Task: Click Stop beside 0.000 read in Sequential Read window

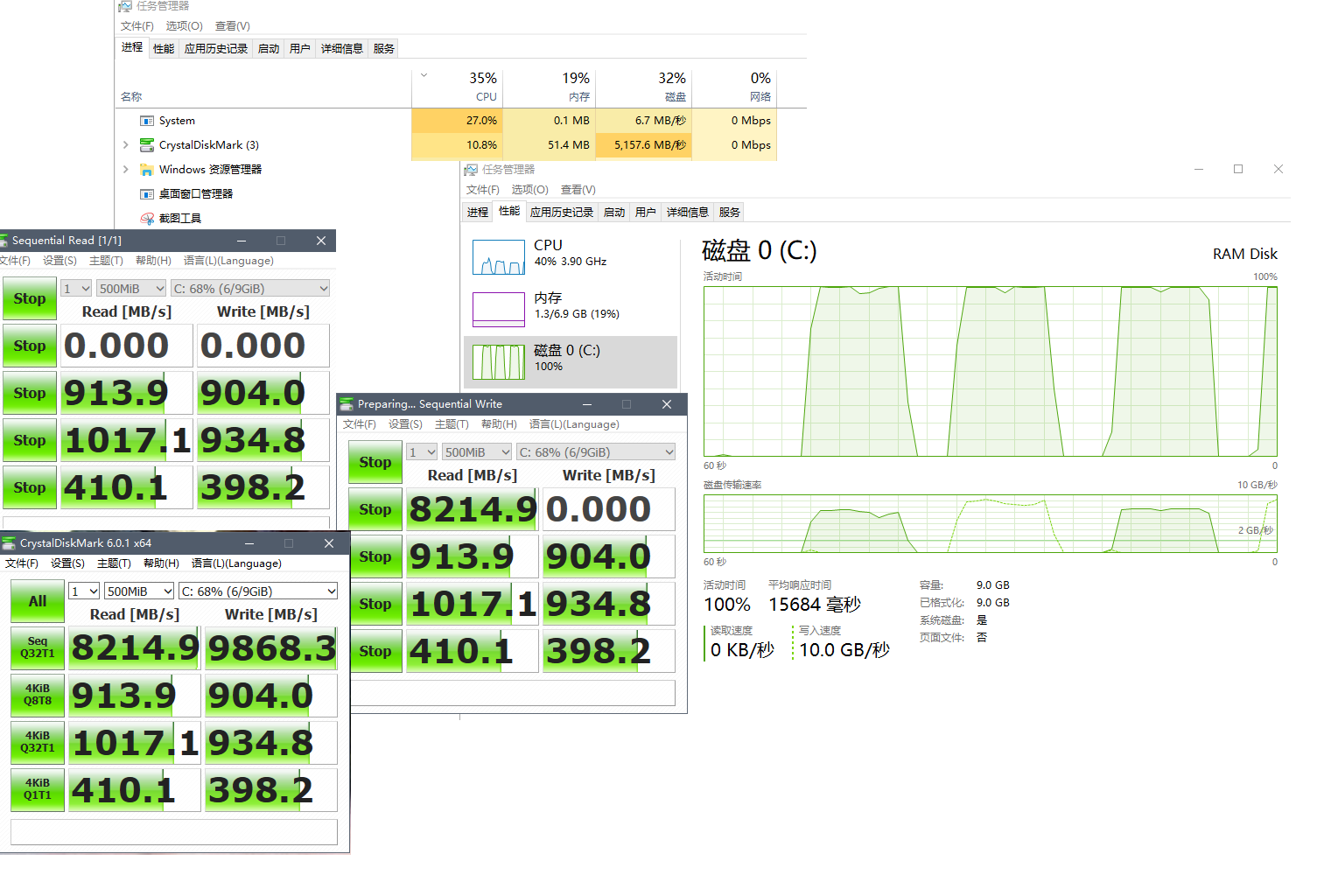Action: coord(30,346)
